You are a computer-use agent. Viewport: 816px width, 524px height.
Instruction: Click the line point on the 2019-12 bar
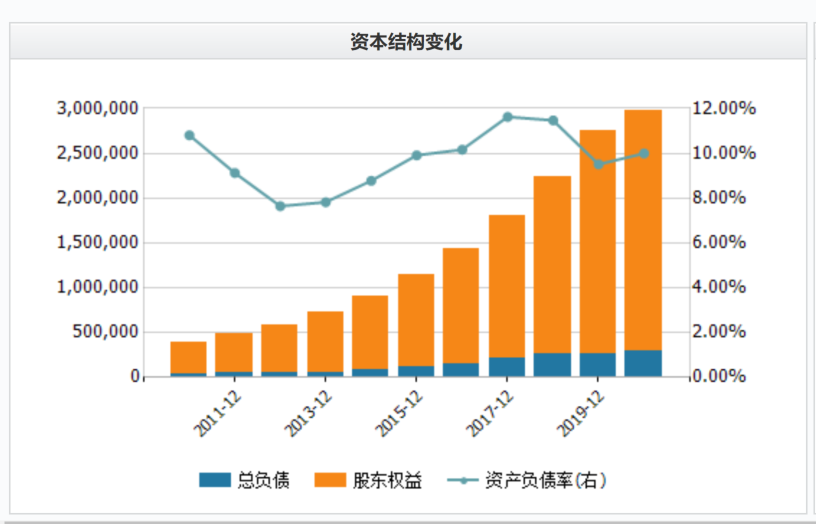(598, 164)
